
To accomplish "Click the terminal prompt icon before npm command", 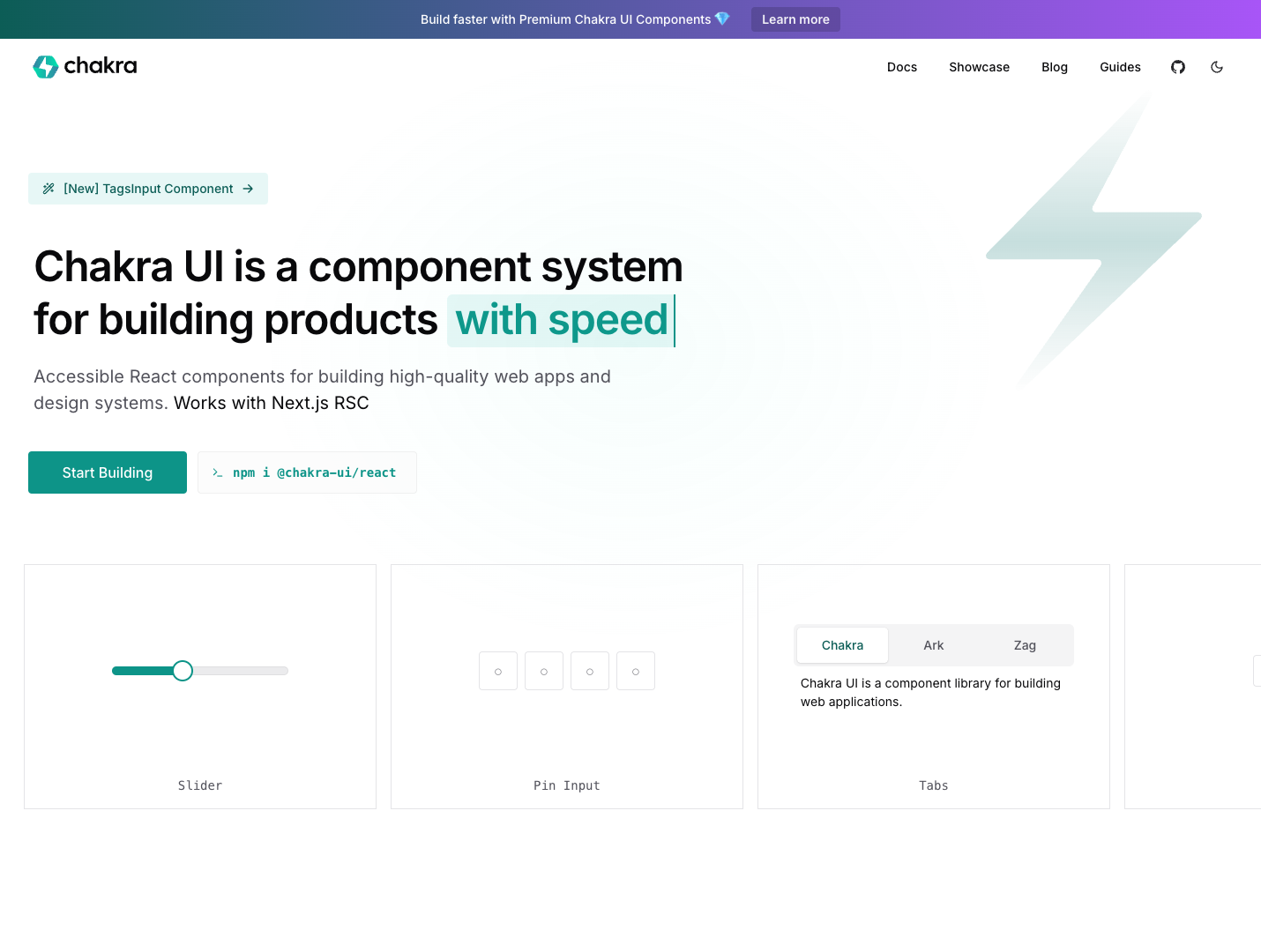I will pos(218,473).
